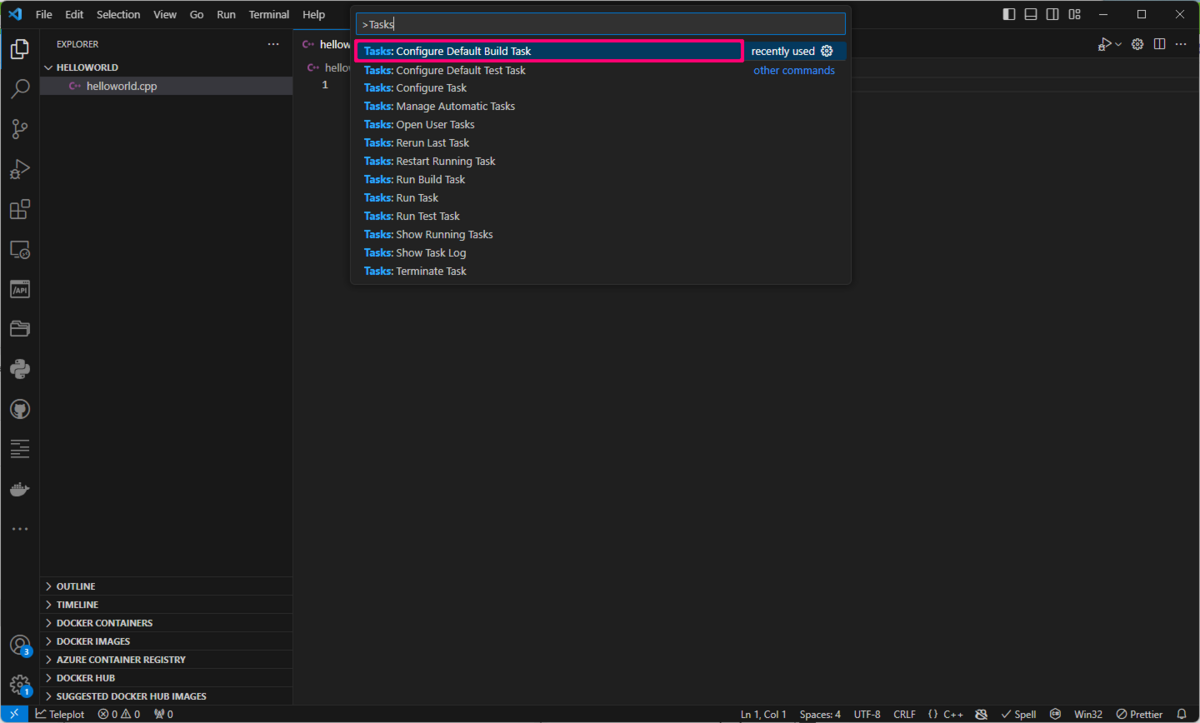The width and height of the screenshot is (1200, 723).
Task: Open the View menu
Action: click(165, 15)
